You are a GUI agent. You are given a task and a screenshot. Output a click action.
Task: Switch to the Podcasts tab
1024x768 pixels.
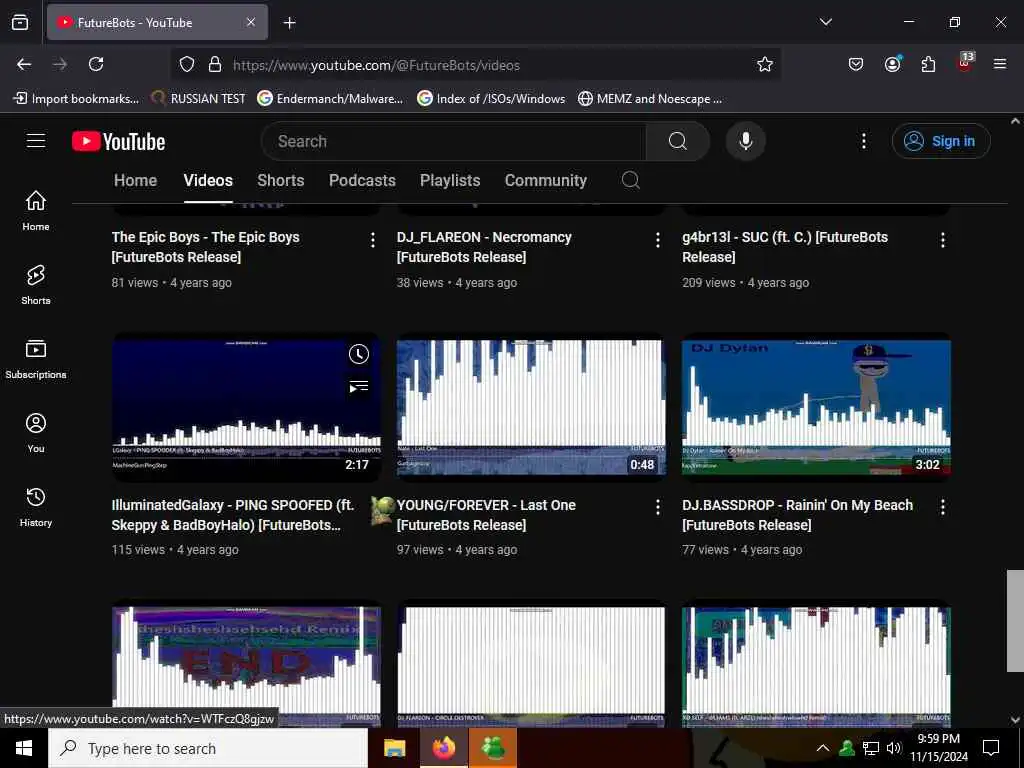362,180
